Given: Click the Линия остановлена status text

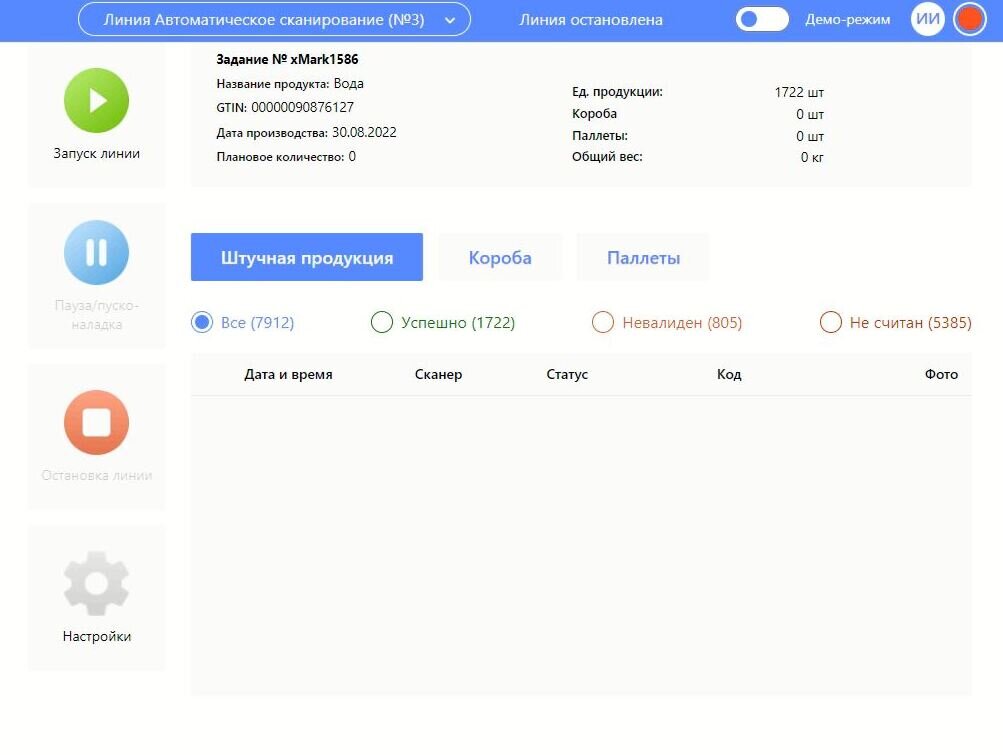Looking at the screenshot, I should tap(591, 20).
